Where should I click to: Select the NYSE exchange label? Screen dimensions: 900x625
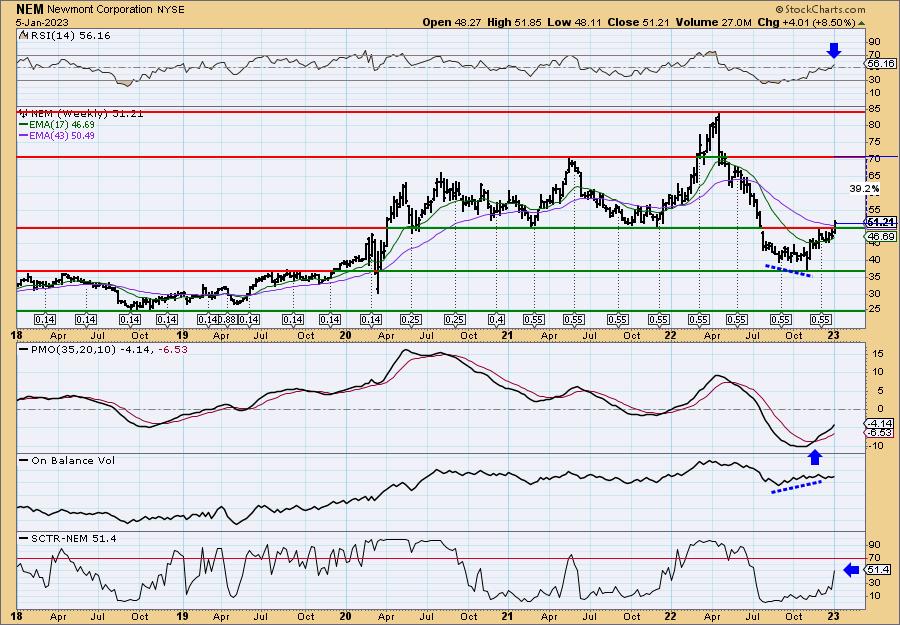click(x=170, y=10)
